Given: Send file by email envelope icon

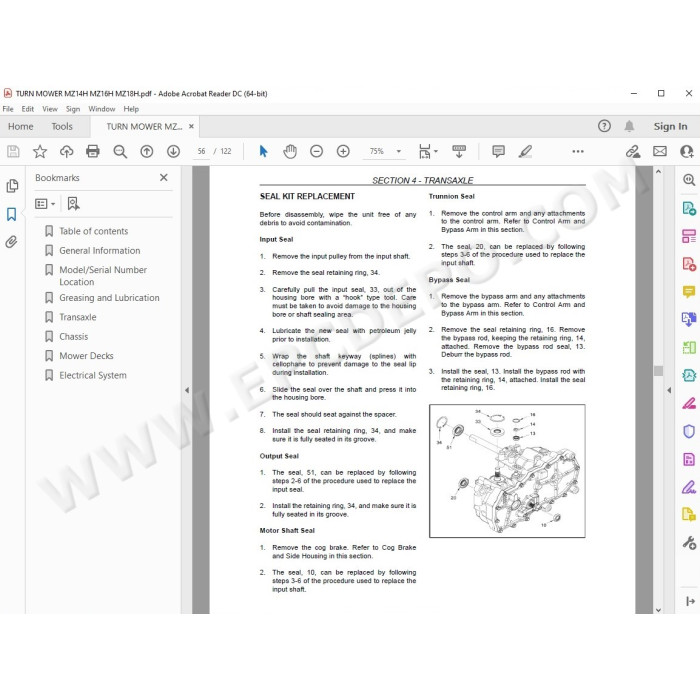Looking at the screenshot, I should pyautogui.click(x=660, y=152).
